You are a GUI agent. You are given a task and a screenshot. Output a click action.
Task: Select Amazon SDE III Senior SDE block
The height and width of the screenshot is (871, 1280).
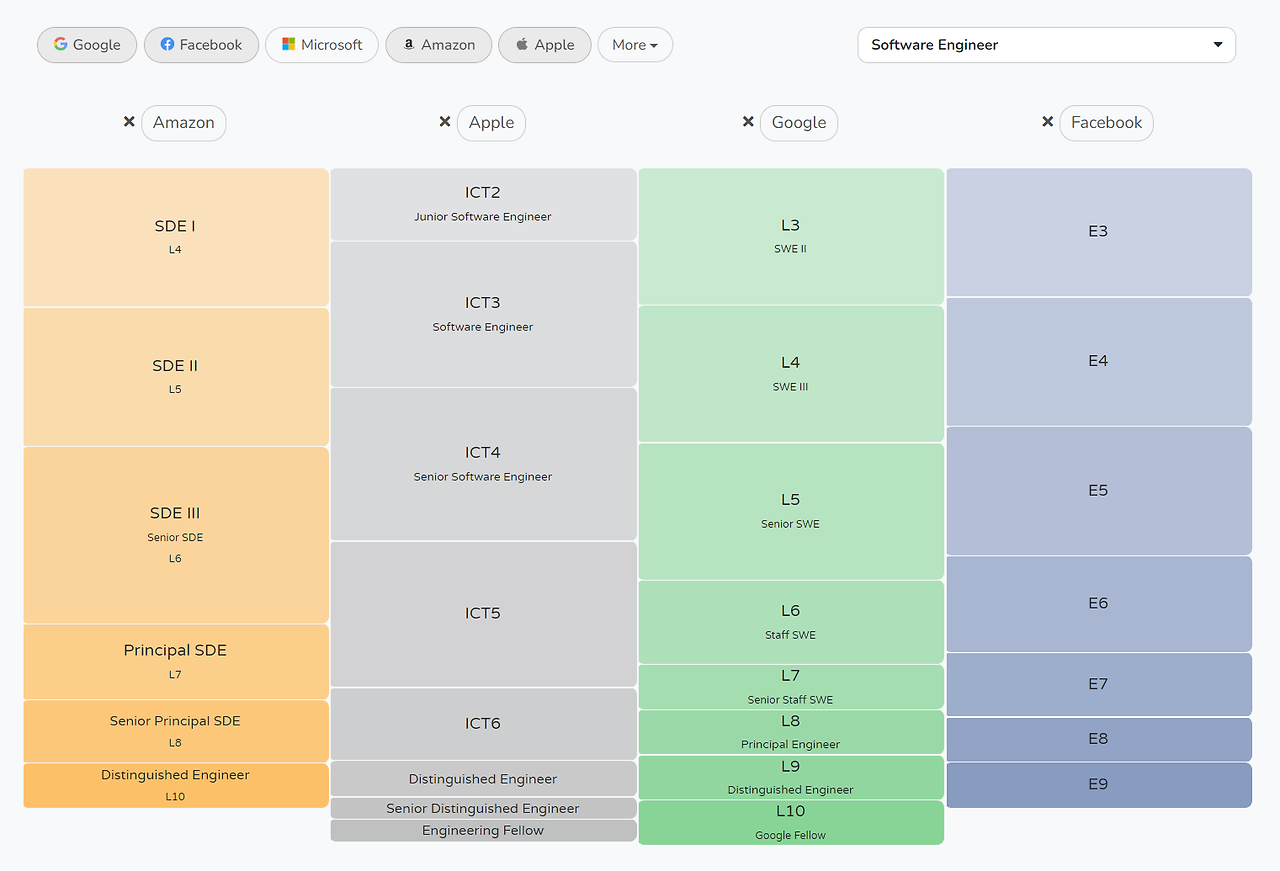tap(176, 535)
